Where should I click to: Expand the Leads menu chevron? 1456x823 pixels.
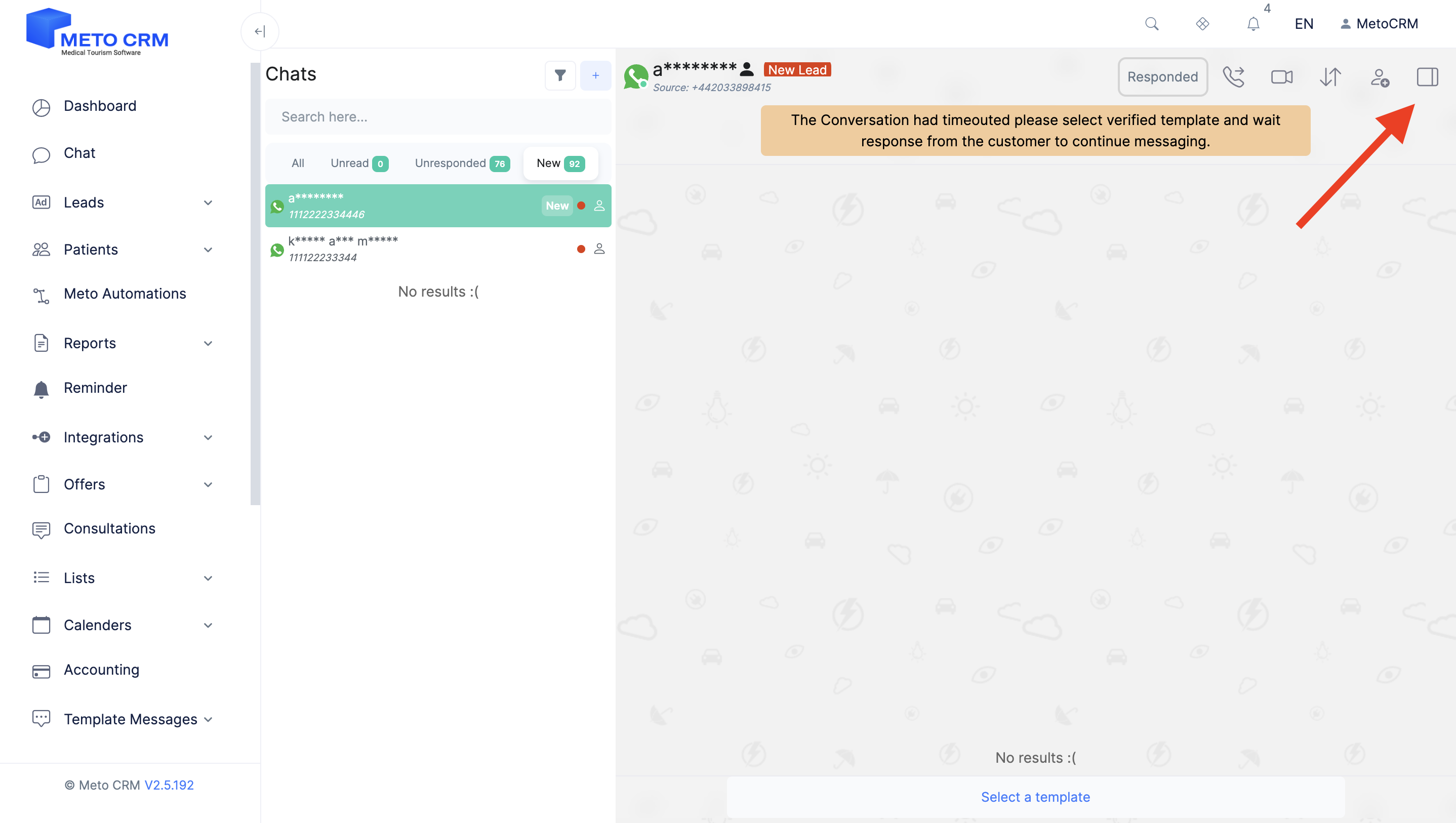click(x=208, y=203)
